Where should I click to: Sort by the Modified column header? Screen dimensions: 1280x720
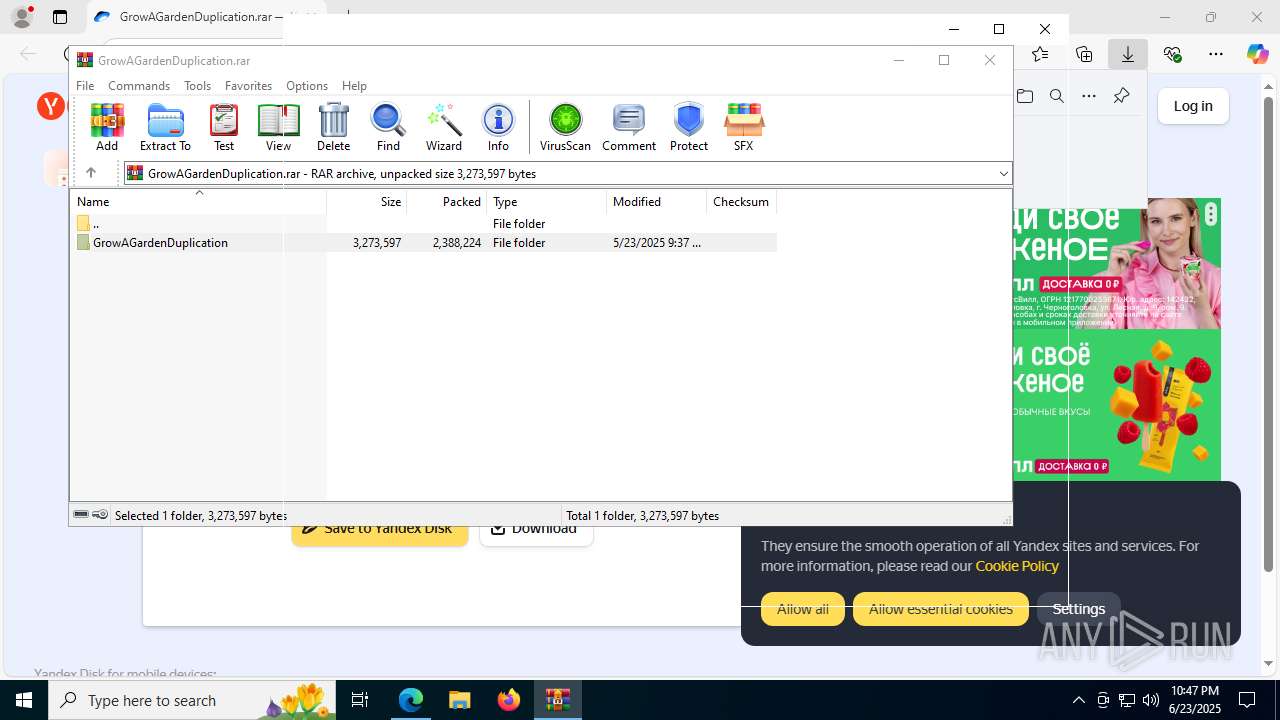pos(657,202)
